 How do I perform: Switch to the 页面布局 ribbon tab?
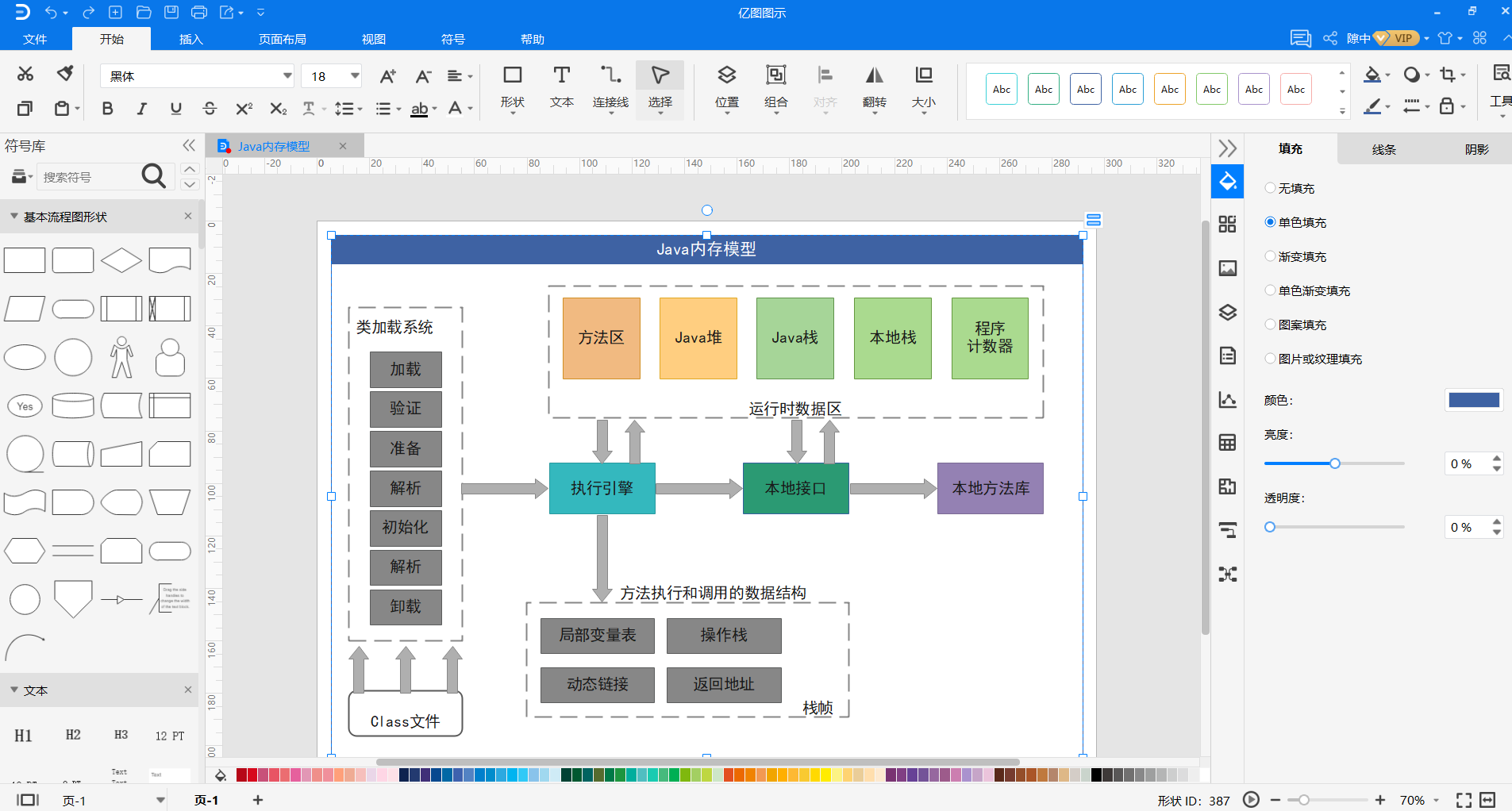tap(283, 39)
